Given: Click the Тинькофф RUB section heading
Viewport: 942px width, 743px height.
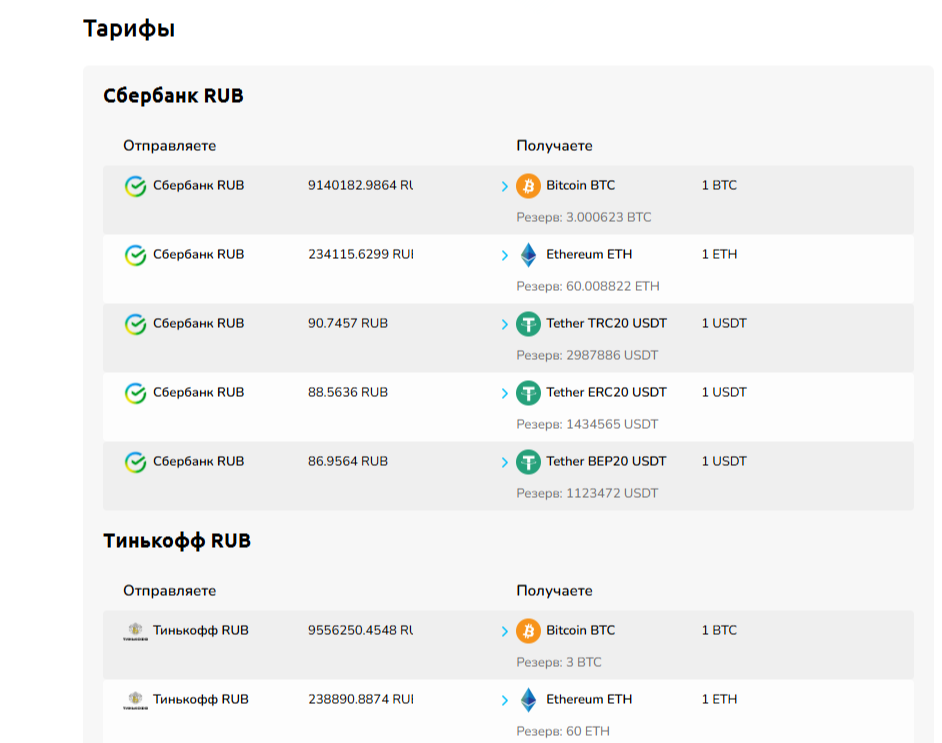Looking at the screenshot, I should click(177, 541).
